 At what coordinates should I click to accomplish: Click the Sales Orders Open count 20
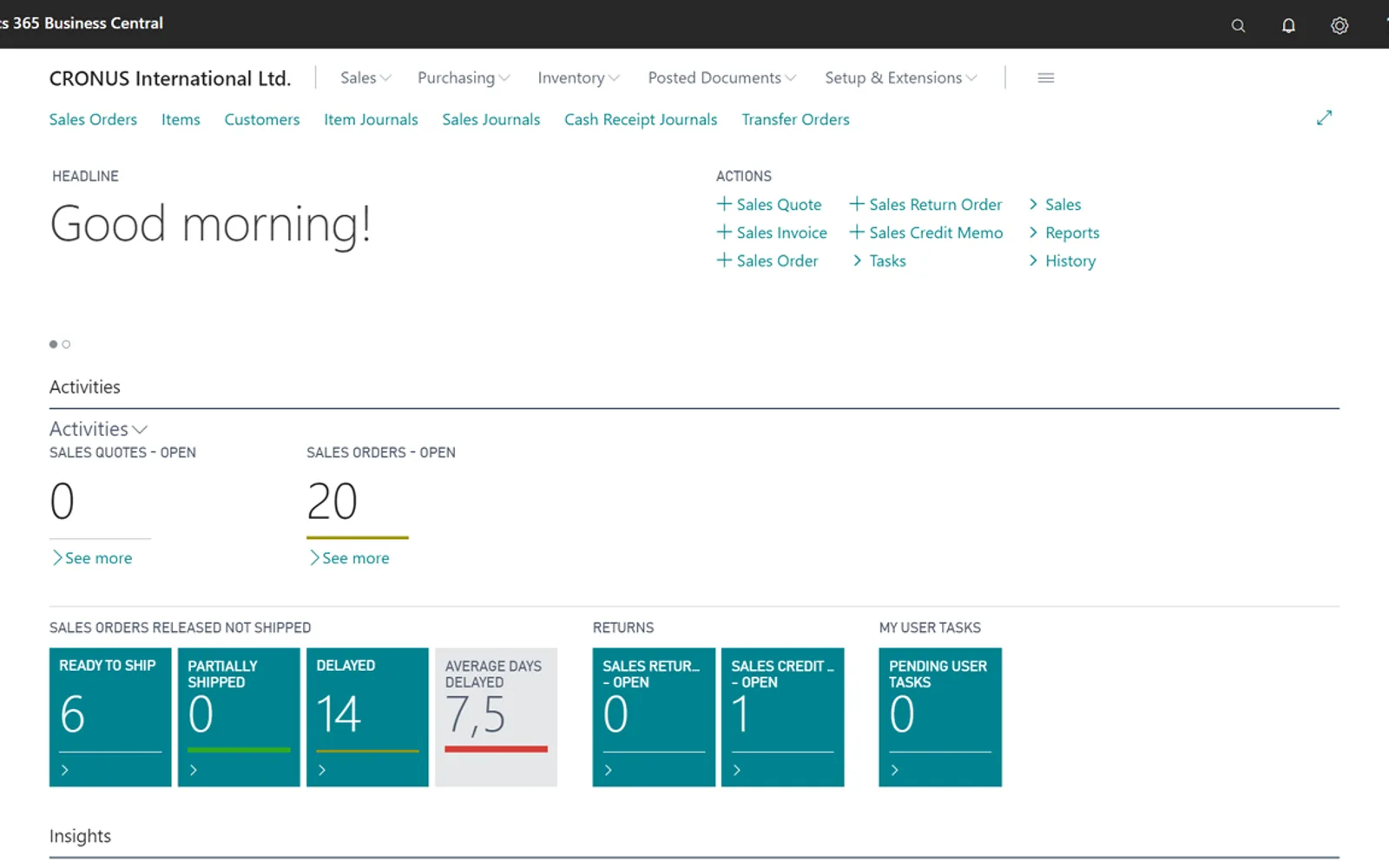click(332, 501)
